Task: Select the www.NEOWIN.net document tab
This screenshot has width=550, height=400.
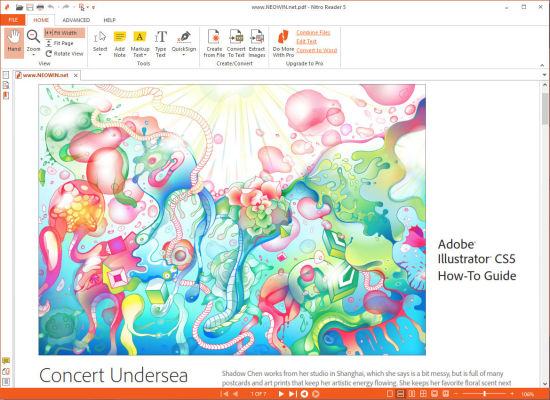Action: (x=46, y=75)
